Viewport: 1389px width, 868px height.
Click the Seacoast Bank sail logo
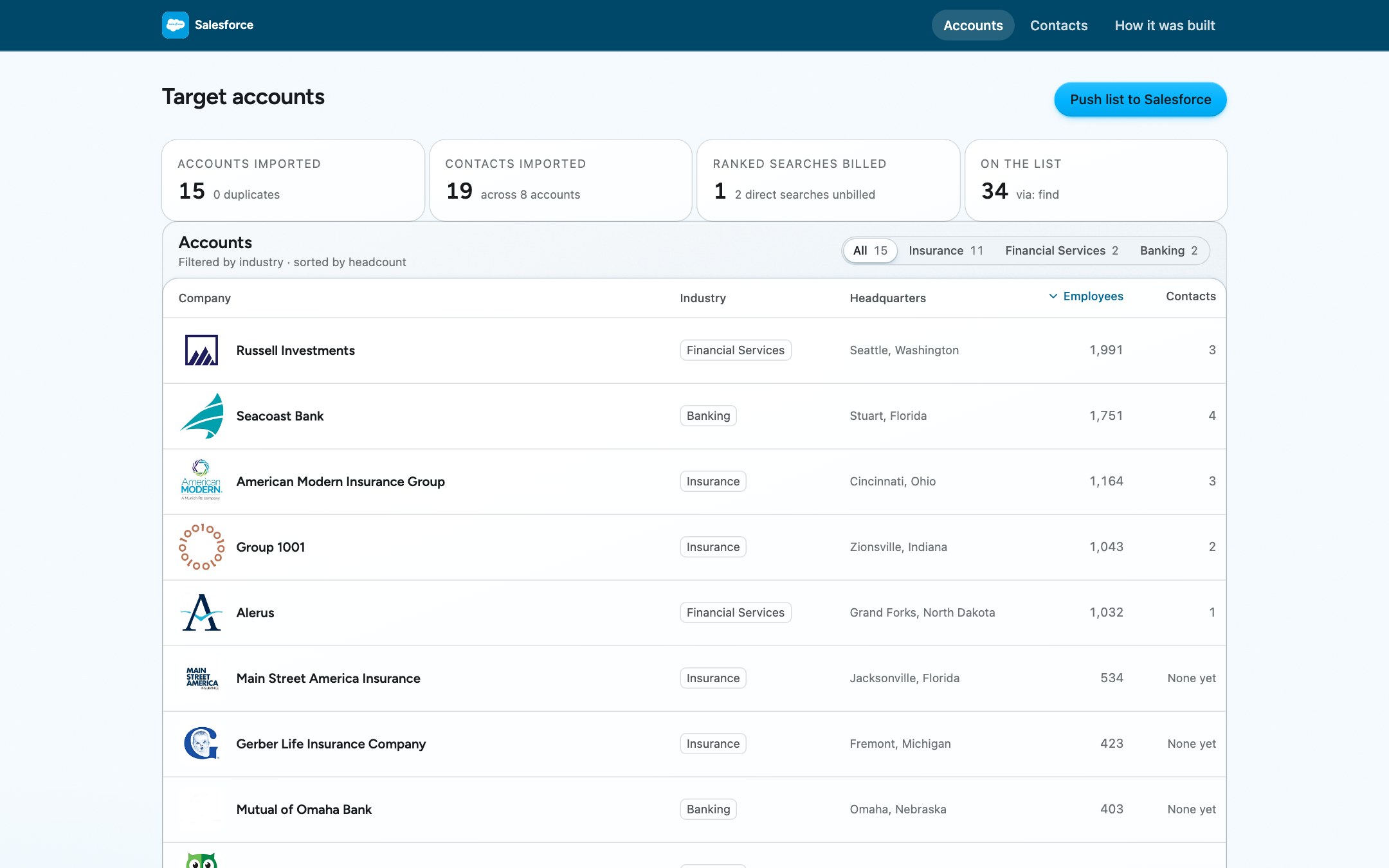point(201,416)
